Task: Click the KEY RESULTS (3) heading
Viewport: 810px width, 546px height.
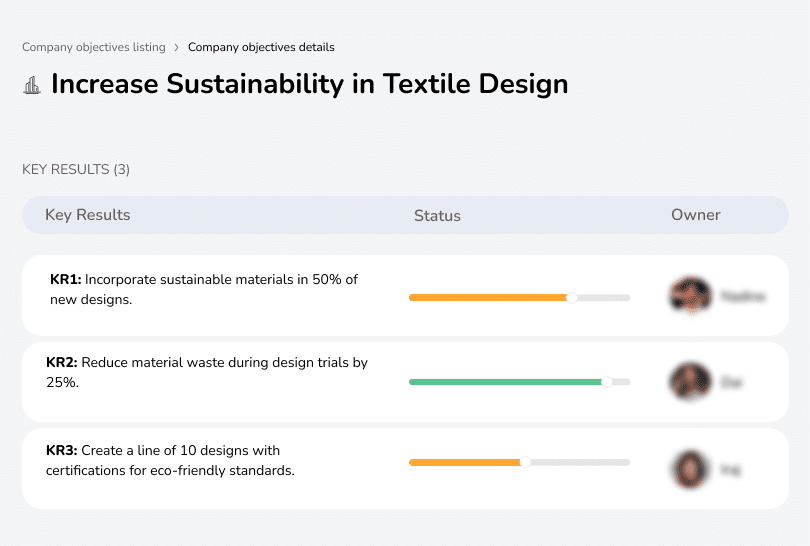Action: click(x=76, y=169)
